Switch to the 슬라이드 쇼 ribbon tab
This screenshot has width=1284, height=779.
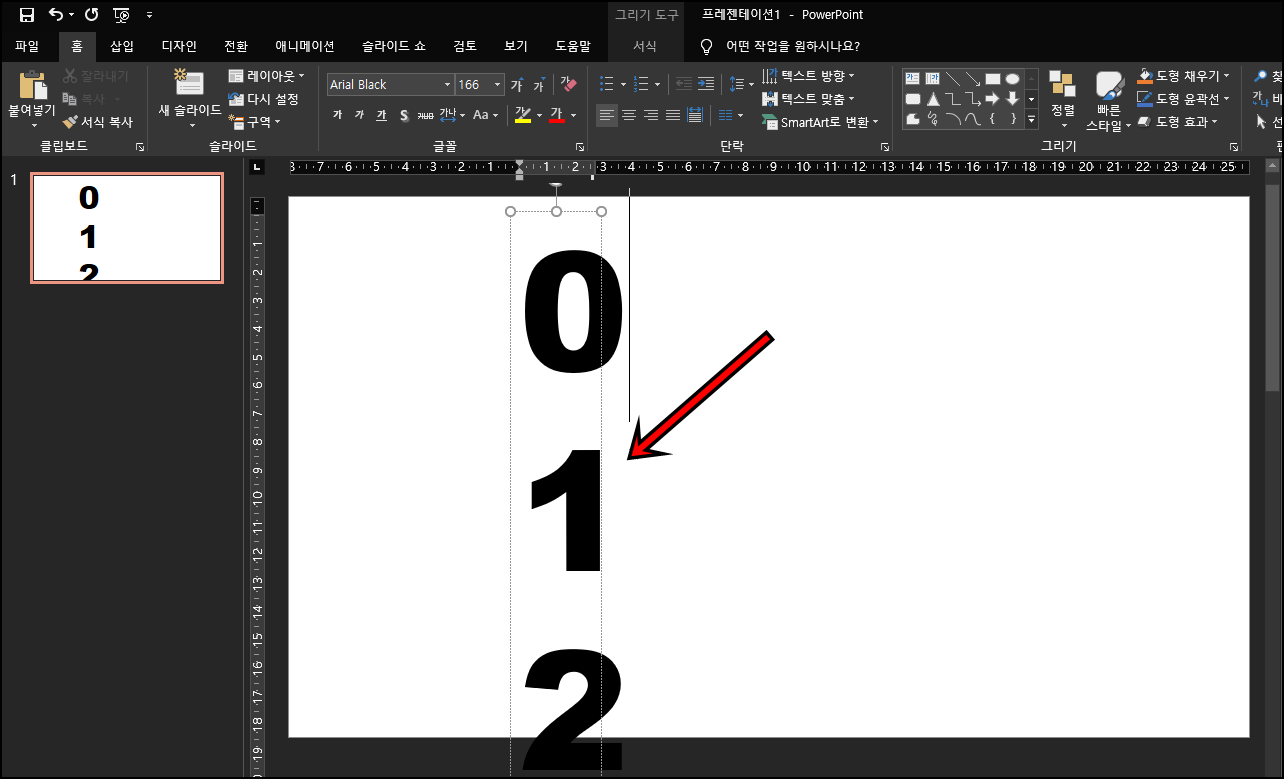[x=393, y=46]
